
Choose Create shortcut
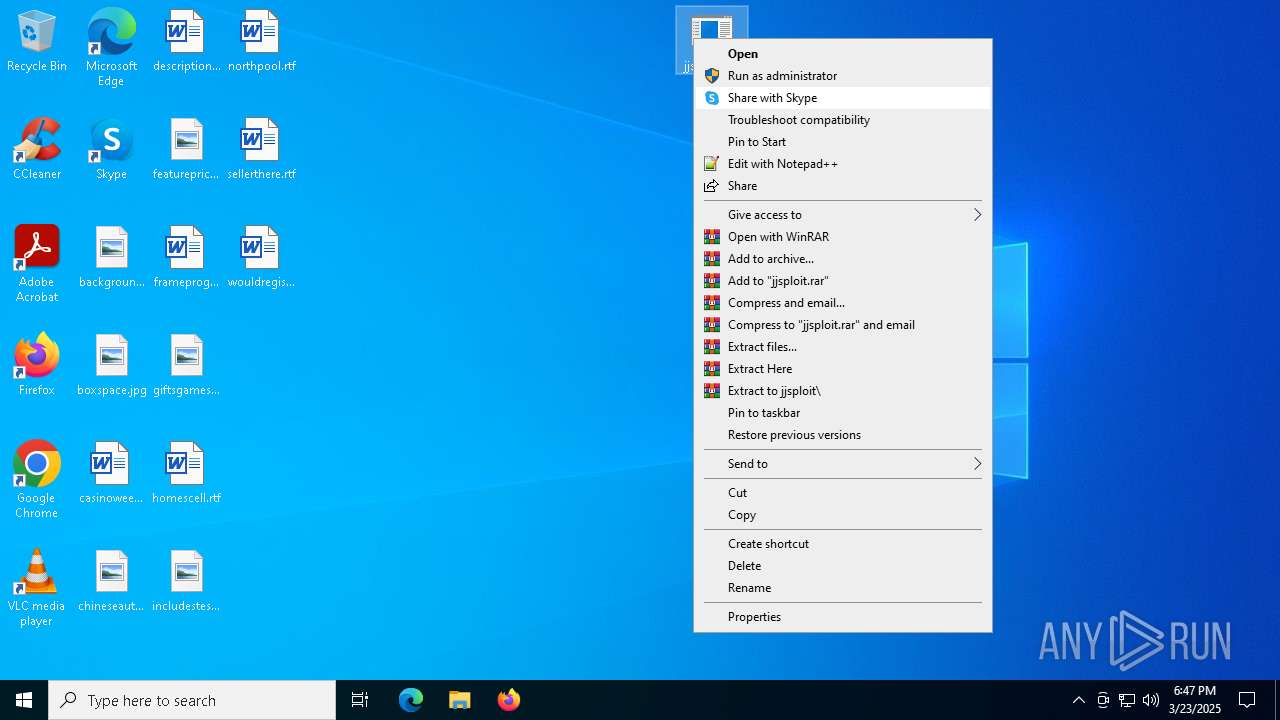tap(843, 544)
